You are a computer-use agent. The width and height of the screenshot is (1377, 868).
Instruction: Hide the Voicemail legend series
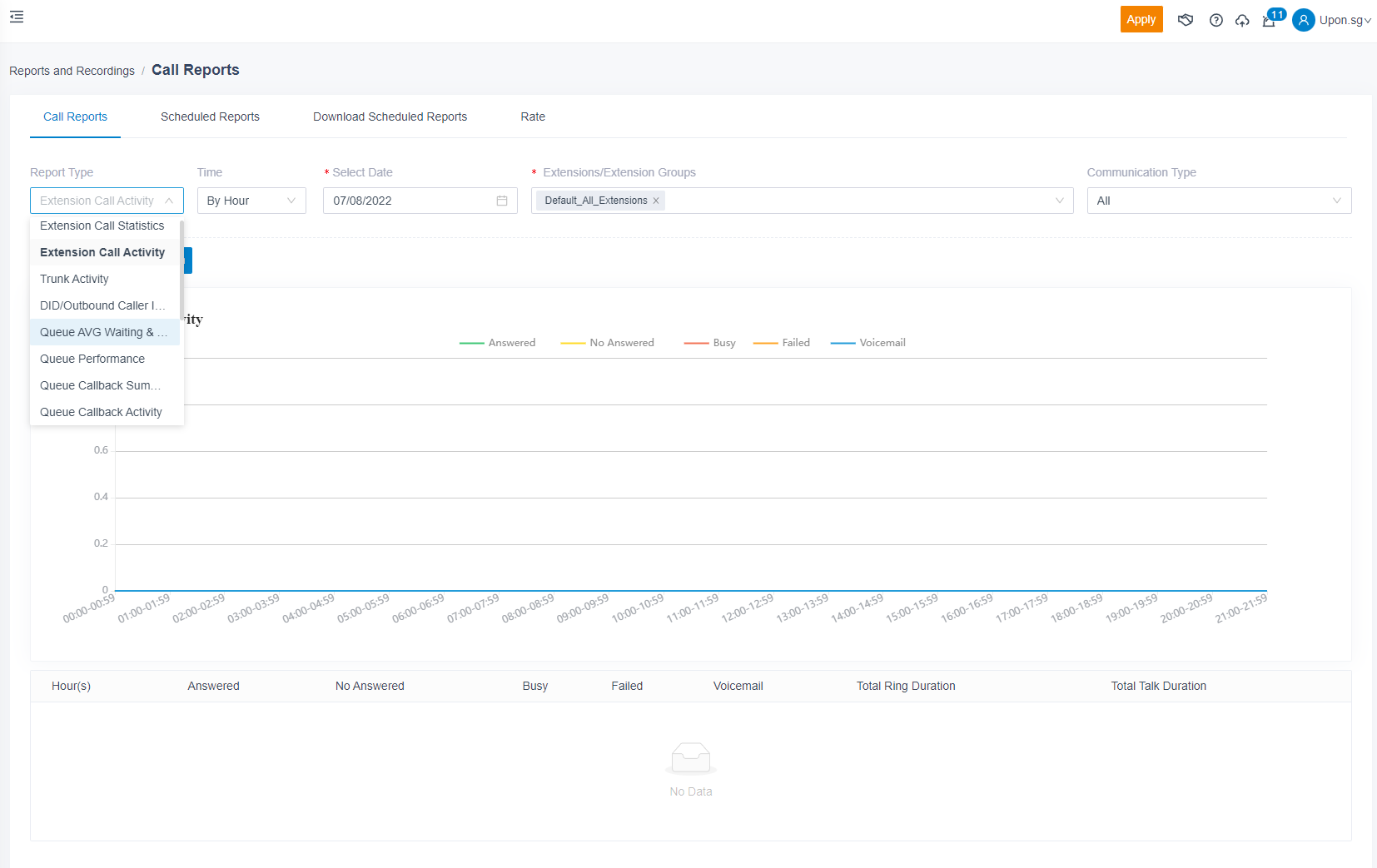868,343
